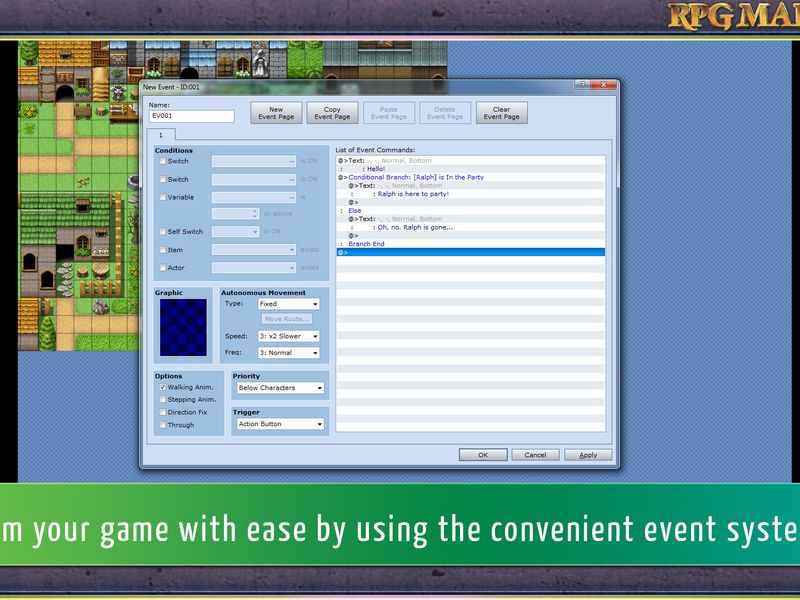This screenshot has width=800, height=600.
Task: Select the Else command line
Action: [x=471, y=211]
